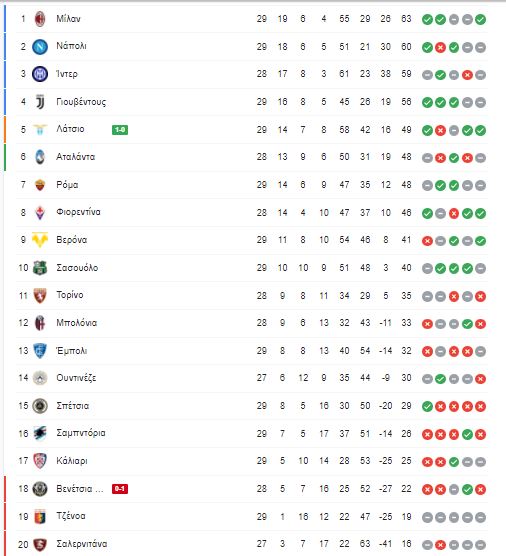Viewport: 506px width, 556px height.
Task: Click the Genoa club crest
Action: tap(40, 517)
